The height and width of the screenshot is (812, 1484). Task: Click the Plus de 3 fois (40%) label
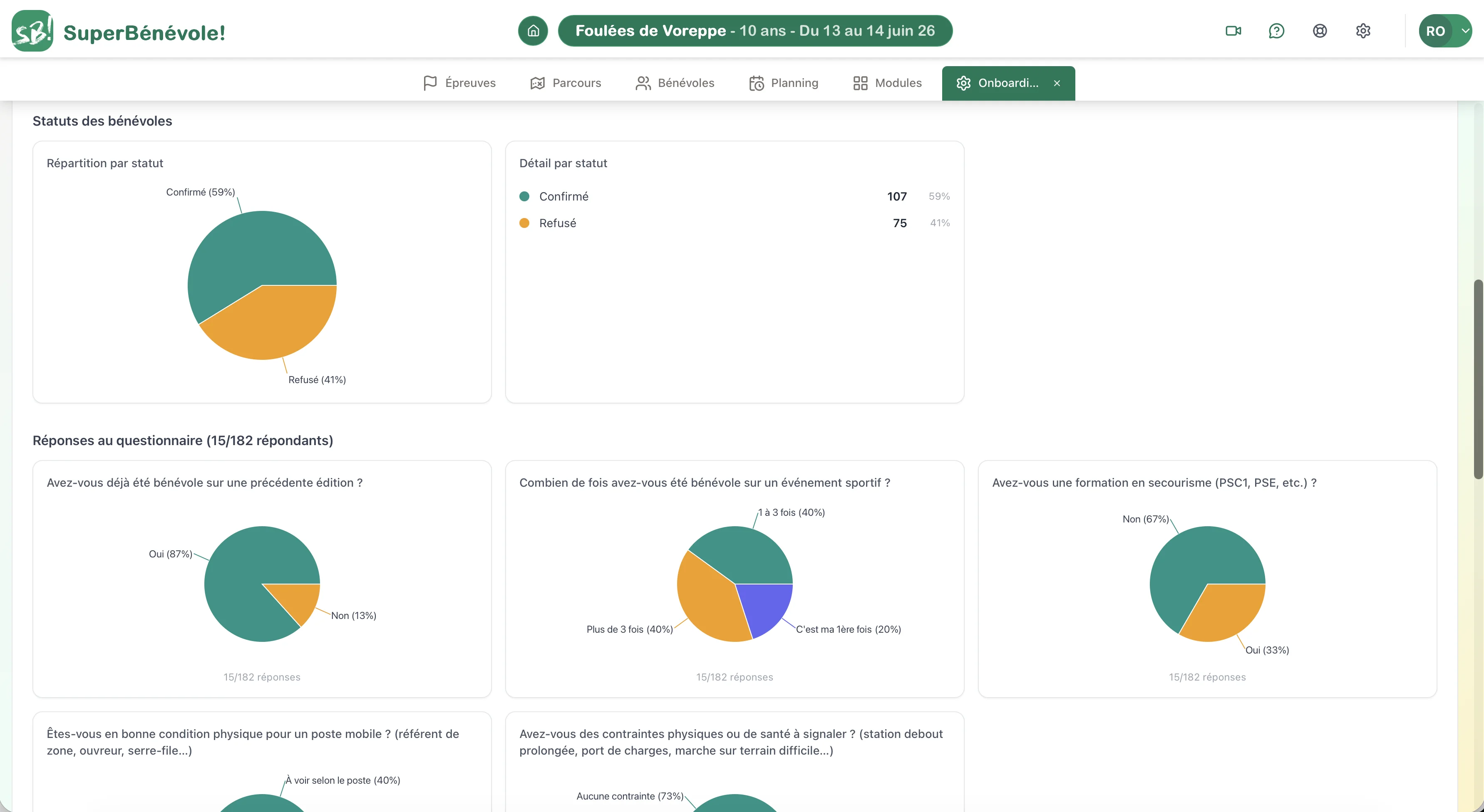click(x=630, y=629)
